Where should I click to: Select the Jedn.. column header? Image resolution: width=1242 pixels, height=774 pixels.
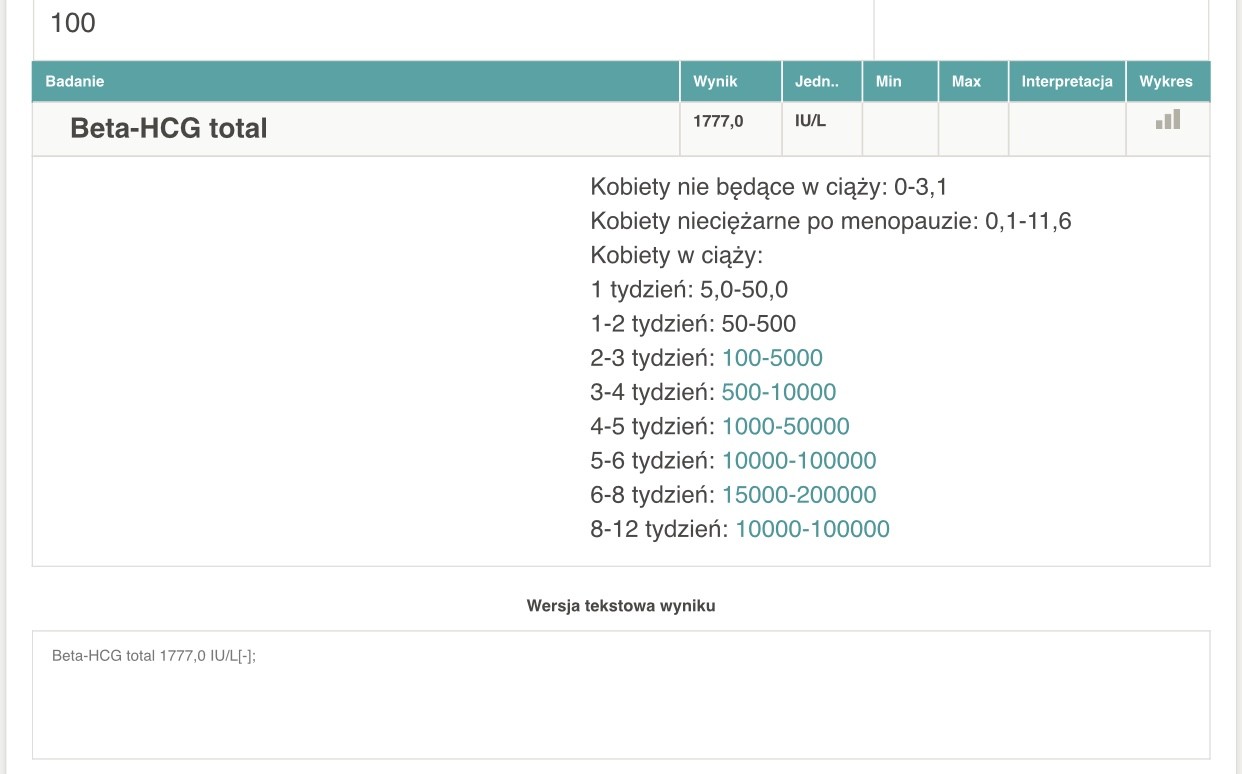coord(817,81)
